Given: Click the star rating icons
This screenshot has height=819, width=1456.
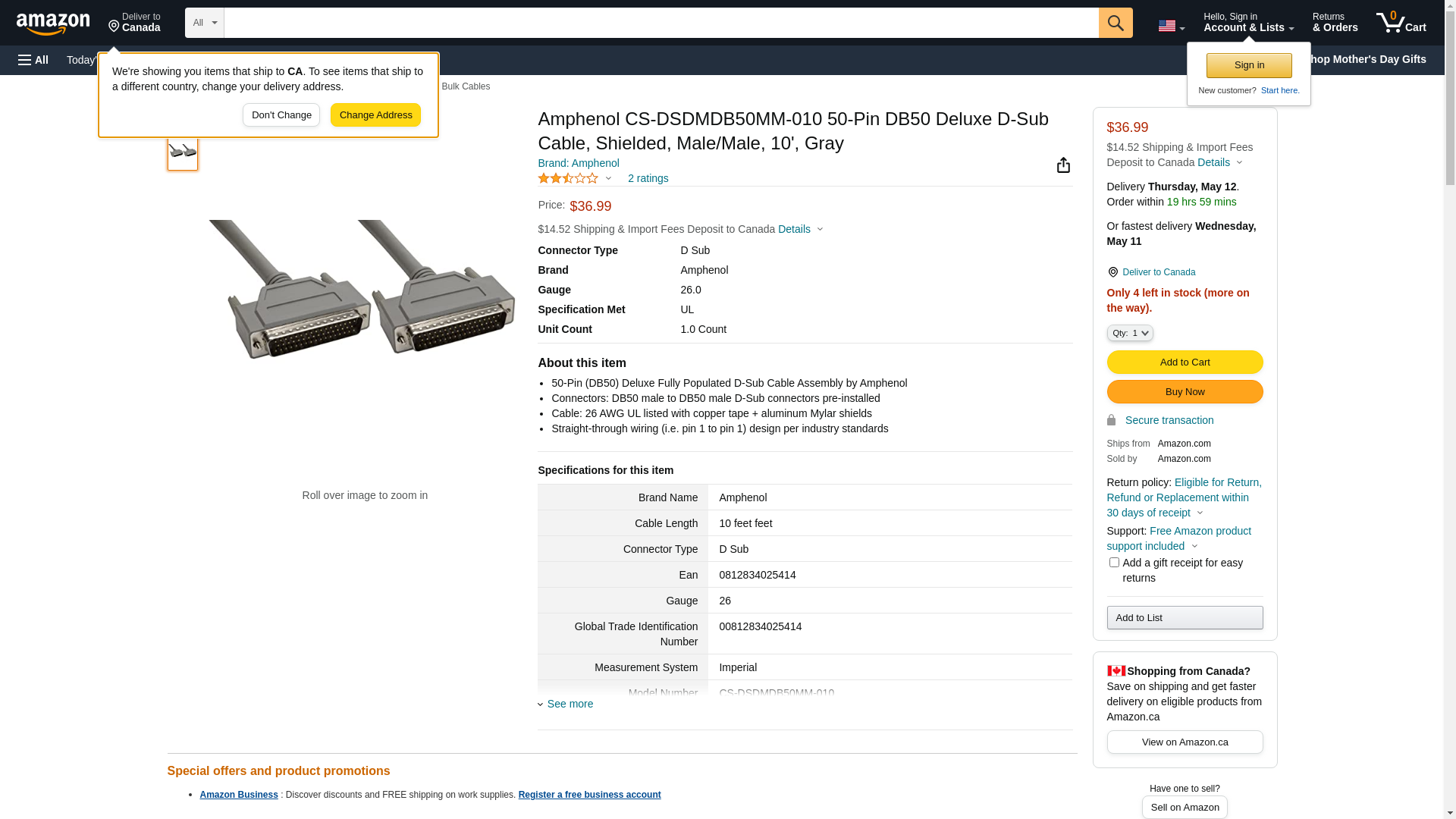Looking at the screenshot, I should tap(569, 178).
